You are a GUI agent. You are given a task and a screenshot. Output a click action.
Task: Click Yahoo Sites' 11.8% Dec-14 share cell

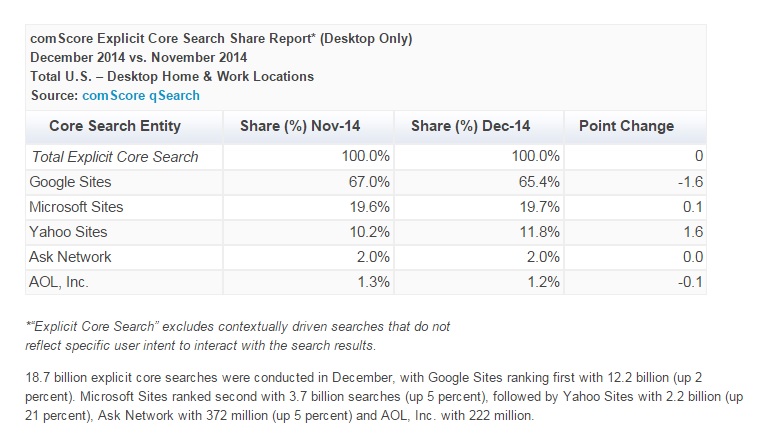tap(537, 232)
